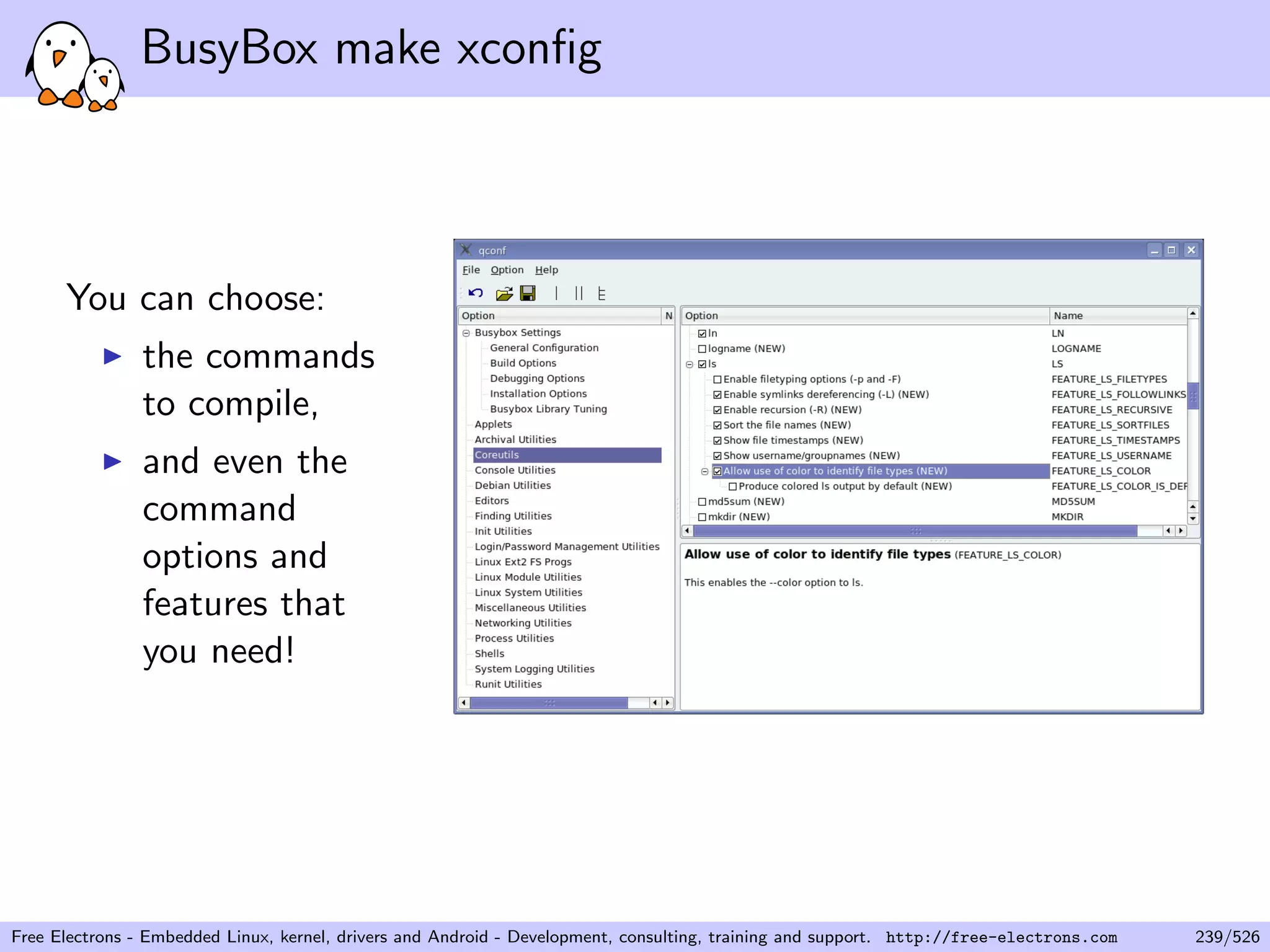This screenshot has height=952, width=1270.
Task: Open the Help menu
Action: (546, 270)
